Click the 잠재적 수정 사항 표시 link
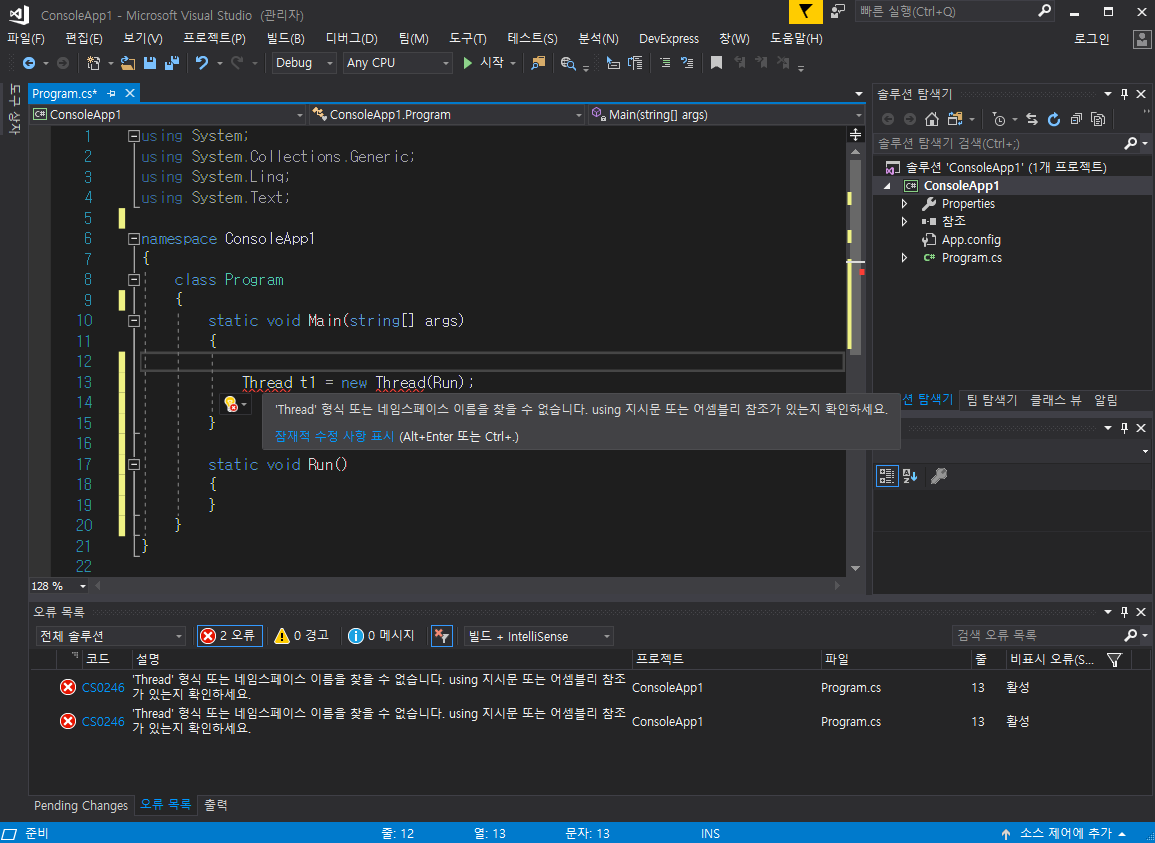 (334, 436)
